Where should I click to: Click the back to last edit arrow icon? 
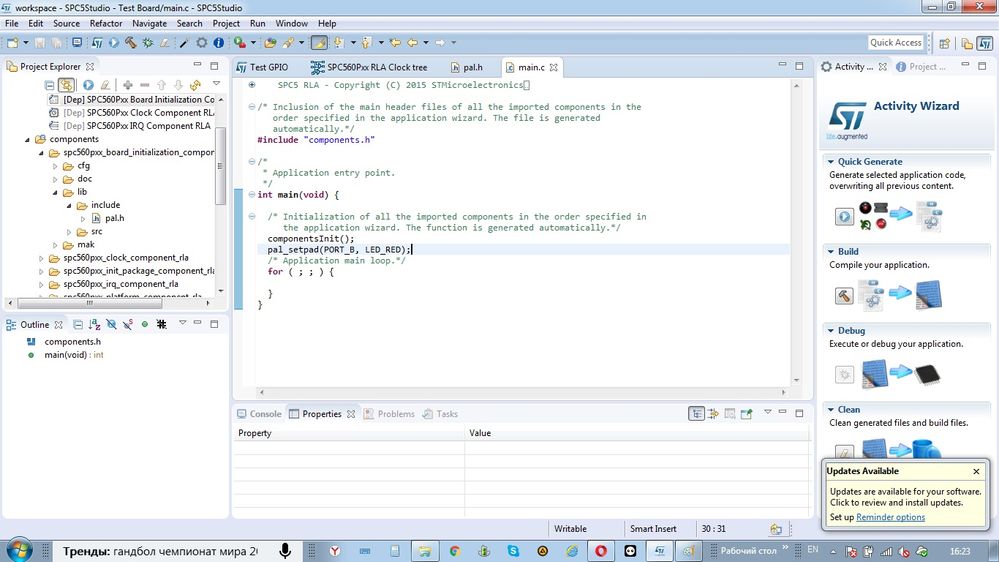(x=395, y=43)
